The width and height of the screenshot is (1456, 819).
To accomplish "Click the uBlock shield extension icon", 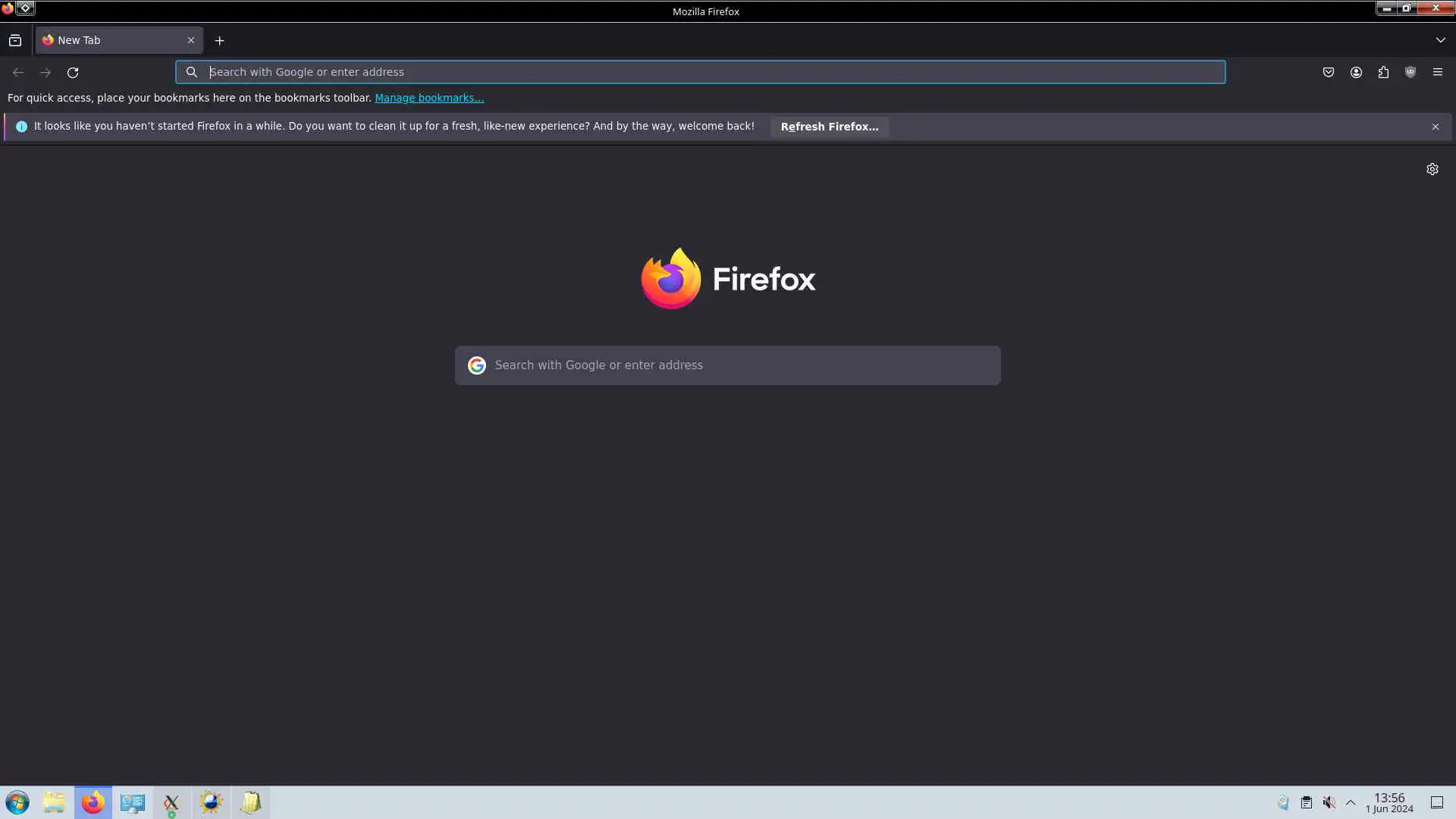I will pyautogui.click(x=1410, y=72).
